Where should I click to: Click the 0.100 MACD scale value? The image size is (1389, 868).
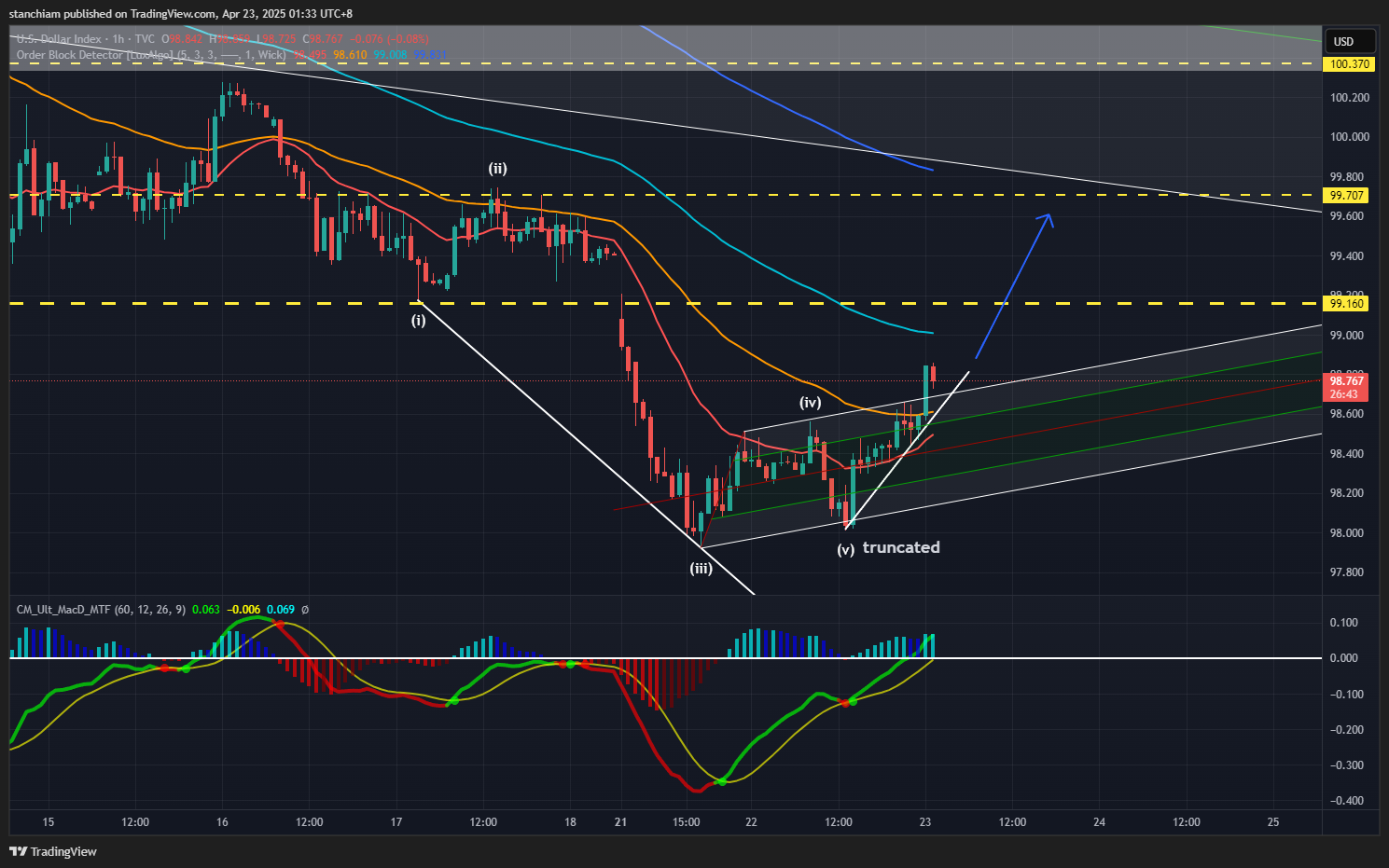tap(1344, 623)
